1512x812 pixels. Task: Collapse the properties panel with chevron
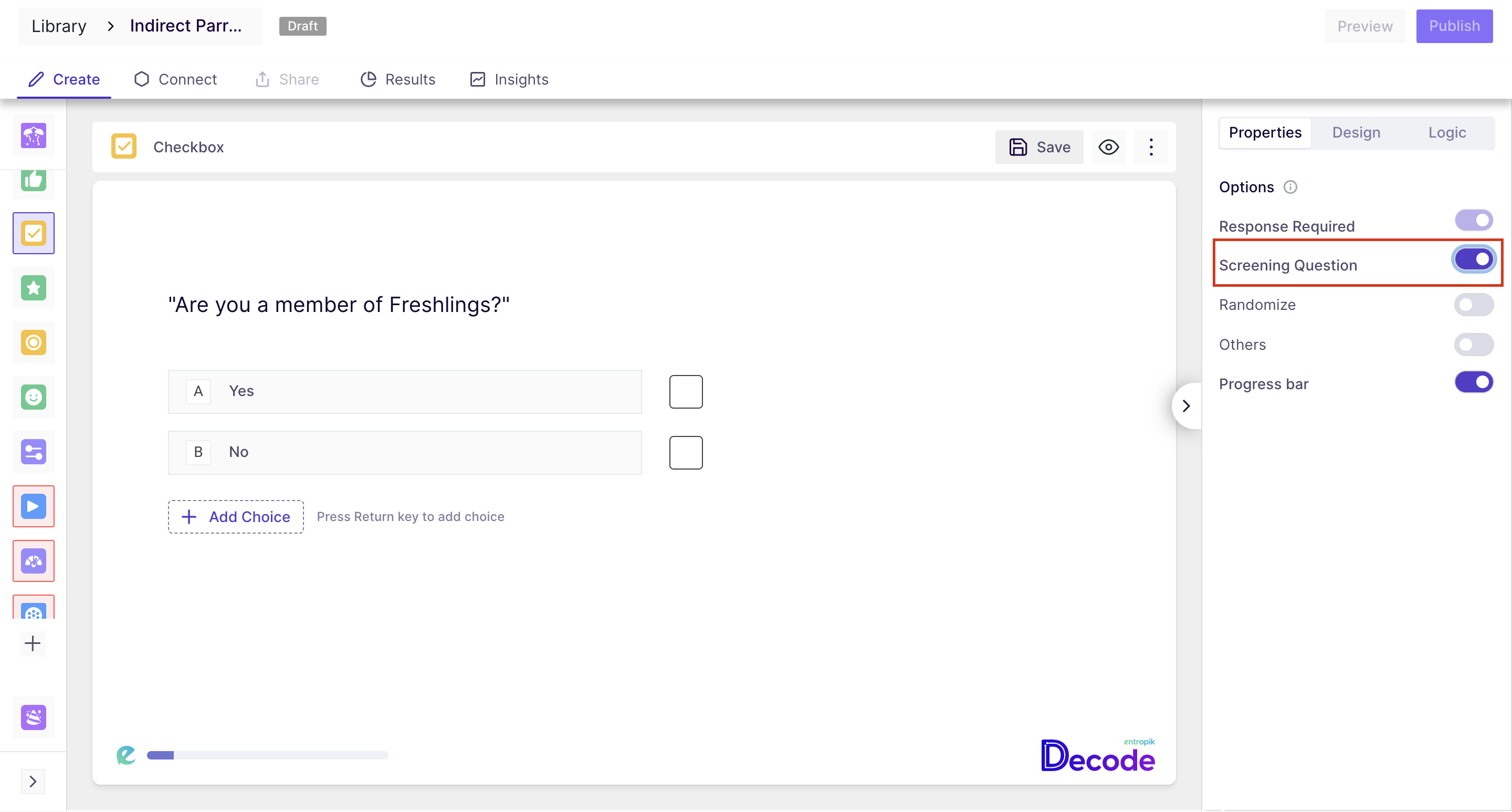[1186, 405]
